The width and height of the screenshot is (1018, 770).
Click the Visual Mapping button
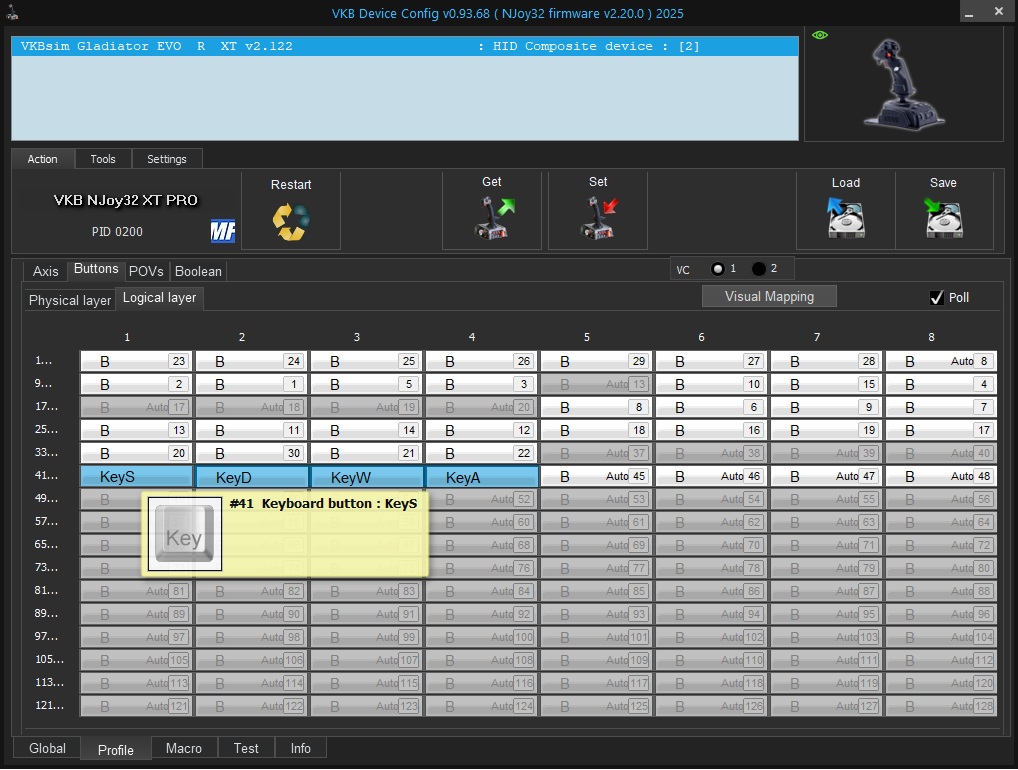[769, 296]
